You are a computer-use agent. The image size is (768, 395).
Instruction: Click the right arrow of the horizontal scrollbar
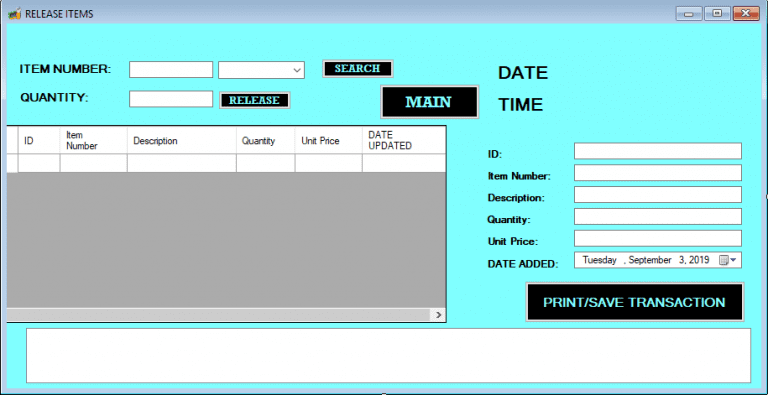[x=438, y=315]
